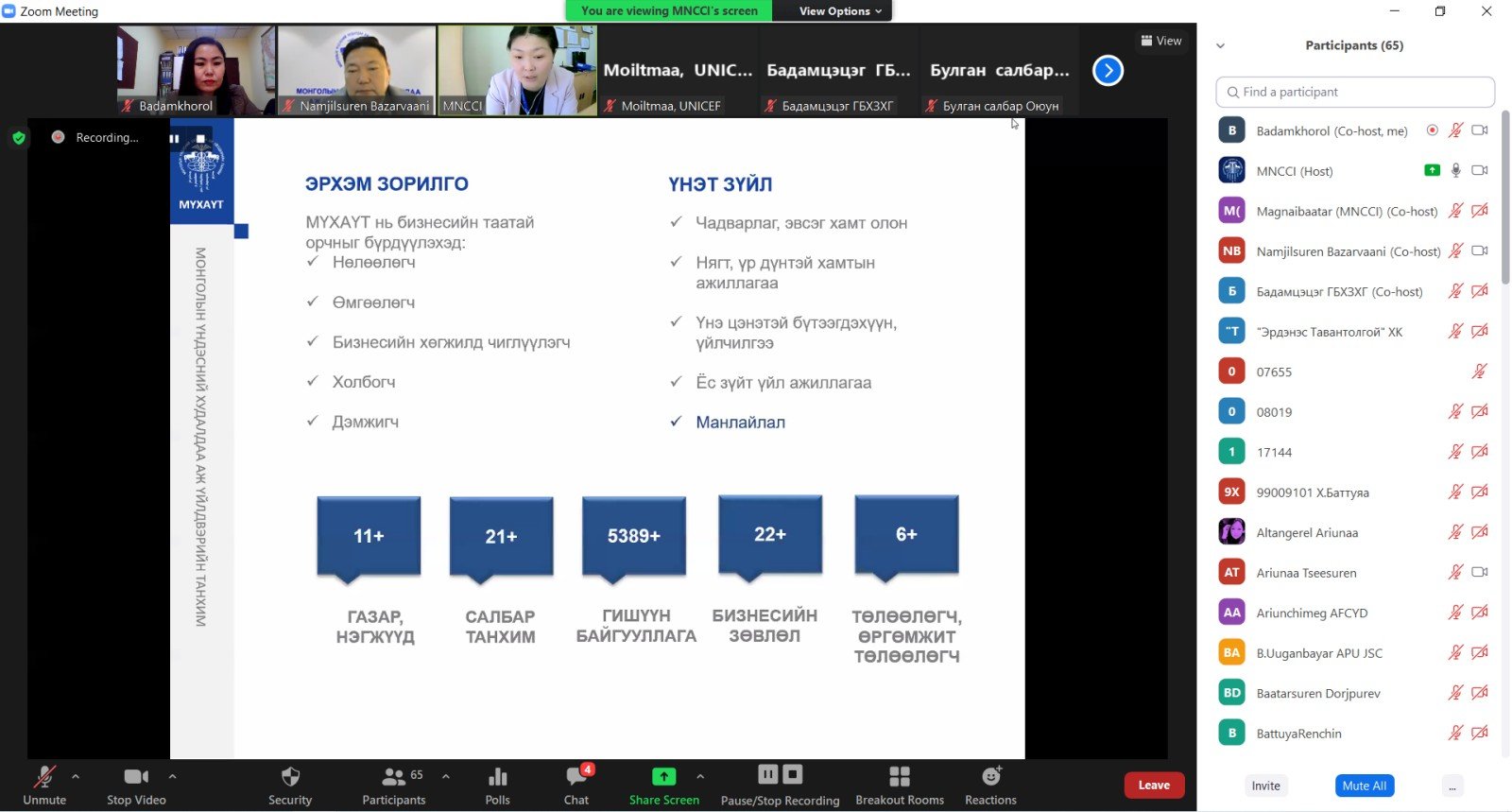Collapse the Participants panel chevron

pyautogui.click(x=1220, y=45)
